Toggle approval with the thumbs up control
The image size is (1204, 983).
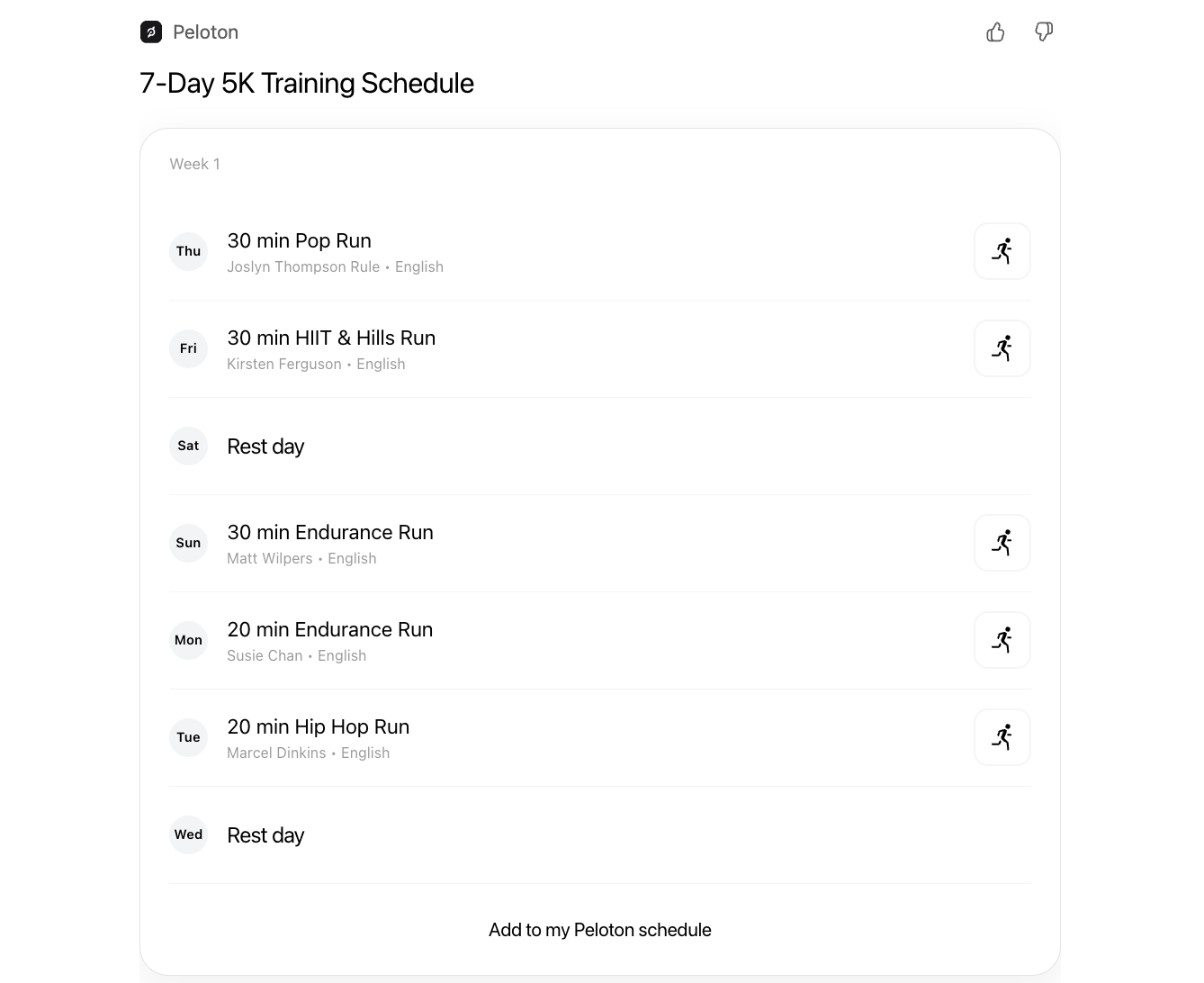click(x=995, y=32)
